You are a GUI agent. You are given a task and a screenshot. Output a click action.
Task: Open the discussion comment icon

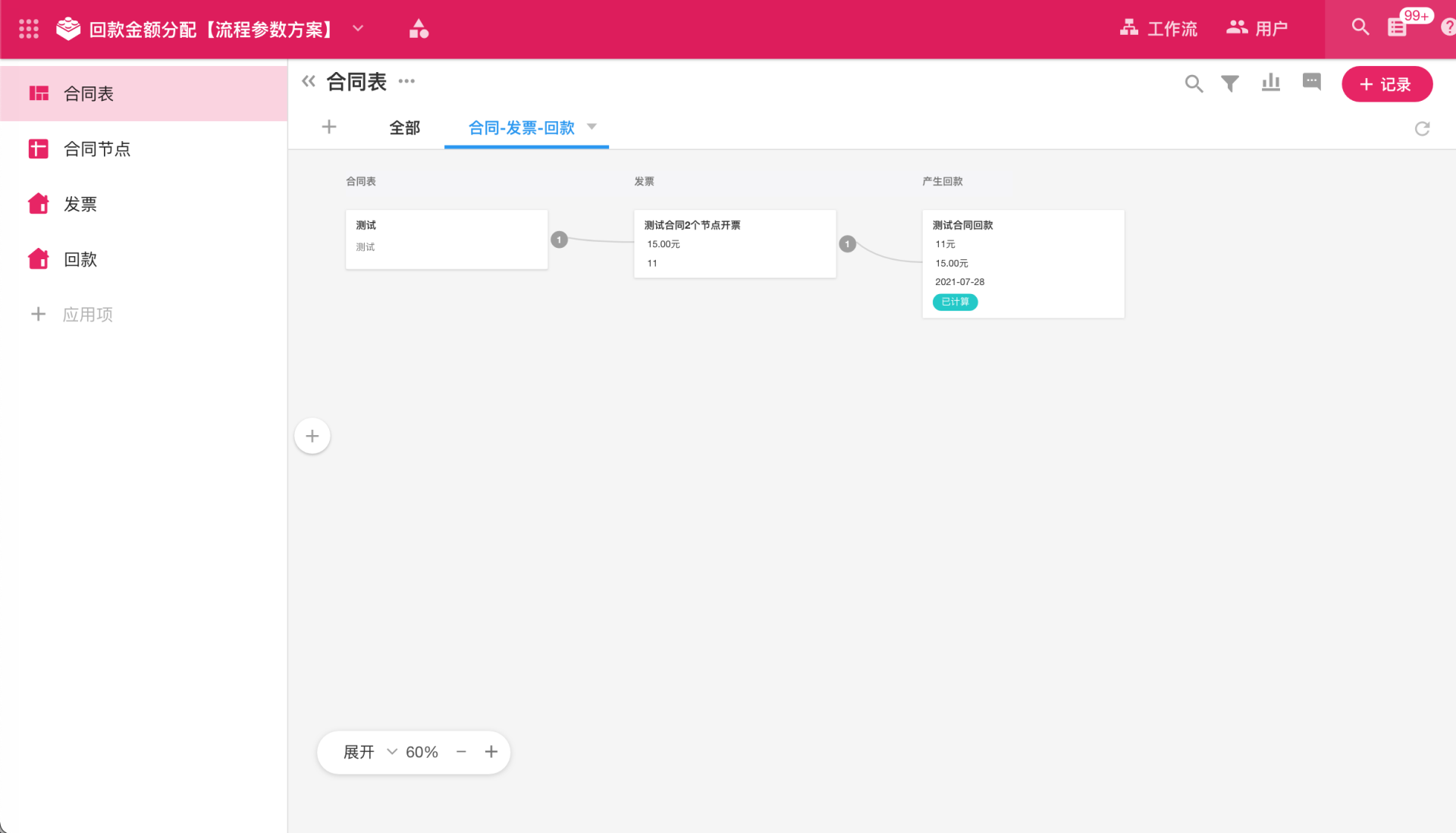pos(1311,82)
